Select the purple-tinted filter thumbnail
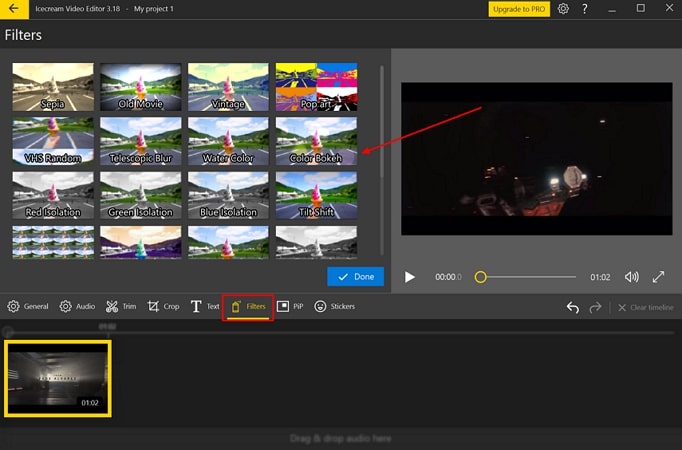 click(140, 242)
